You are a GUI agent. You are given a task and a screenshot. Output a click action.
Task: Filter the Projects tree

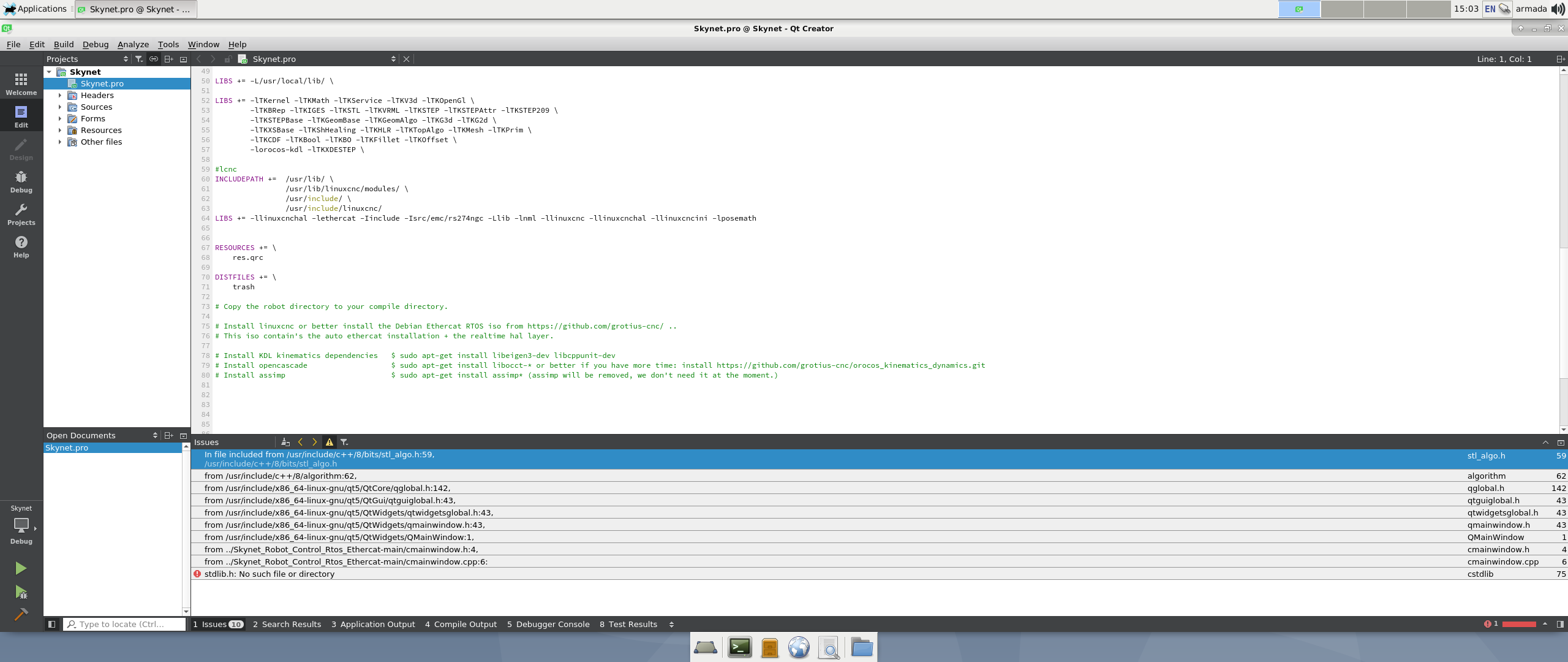[x=139, y=59]
